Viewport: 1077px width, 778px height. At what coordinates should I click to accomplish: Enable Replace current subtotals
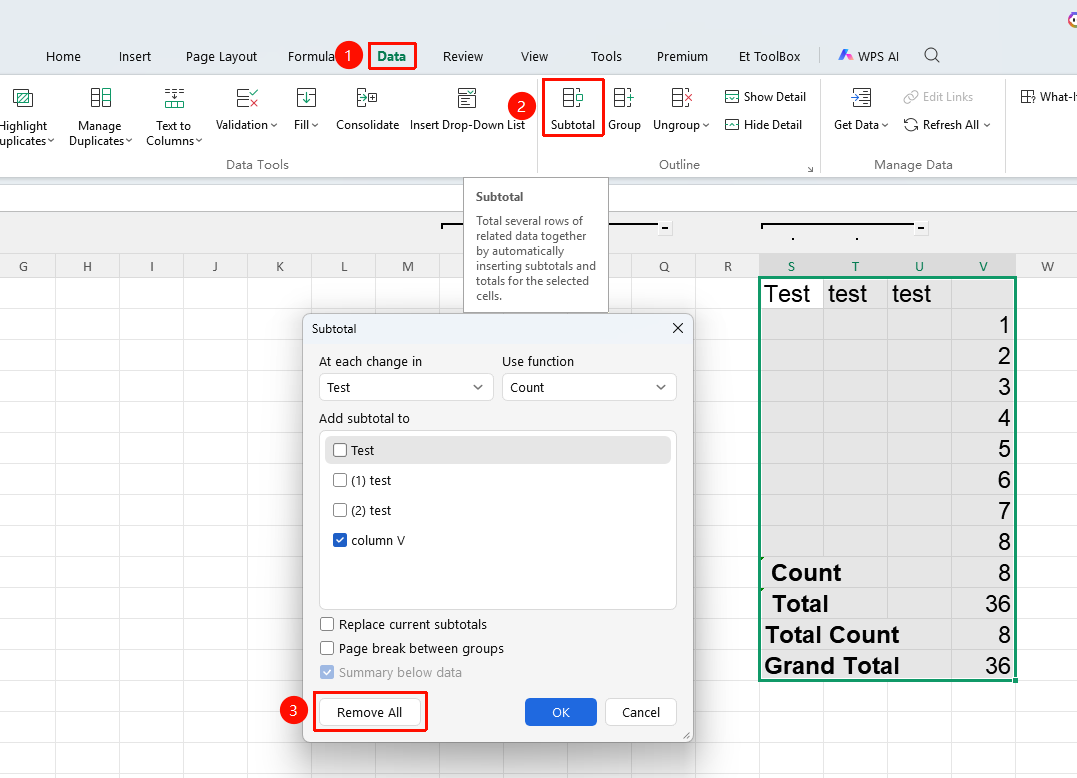[327, 624]
